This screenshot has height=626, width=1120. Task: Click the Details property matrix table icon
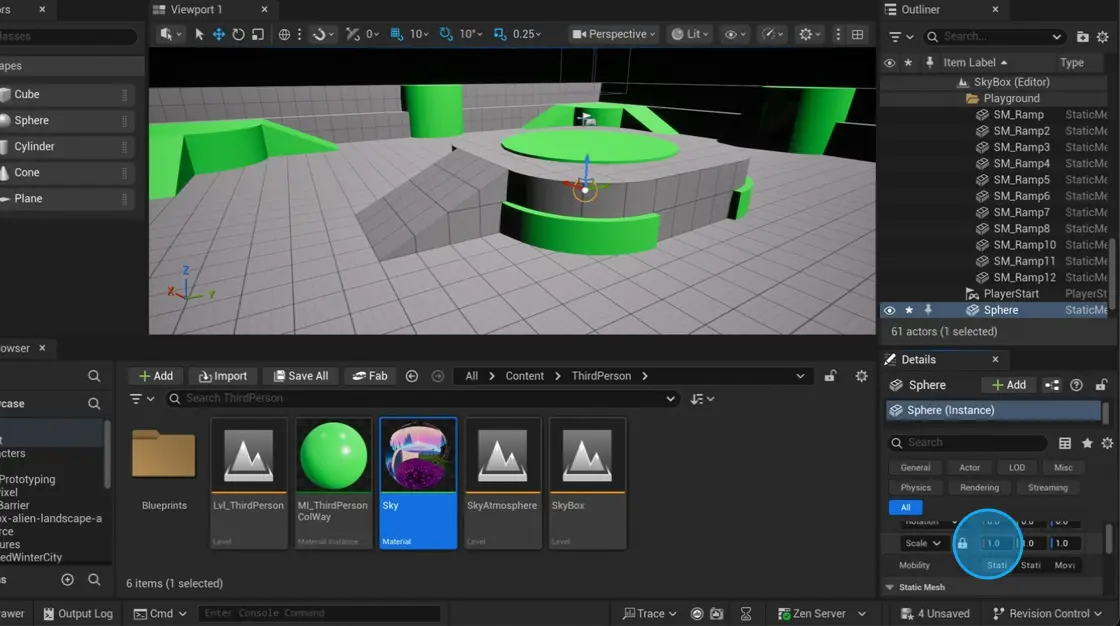1065,443
